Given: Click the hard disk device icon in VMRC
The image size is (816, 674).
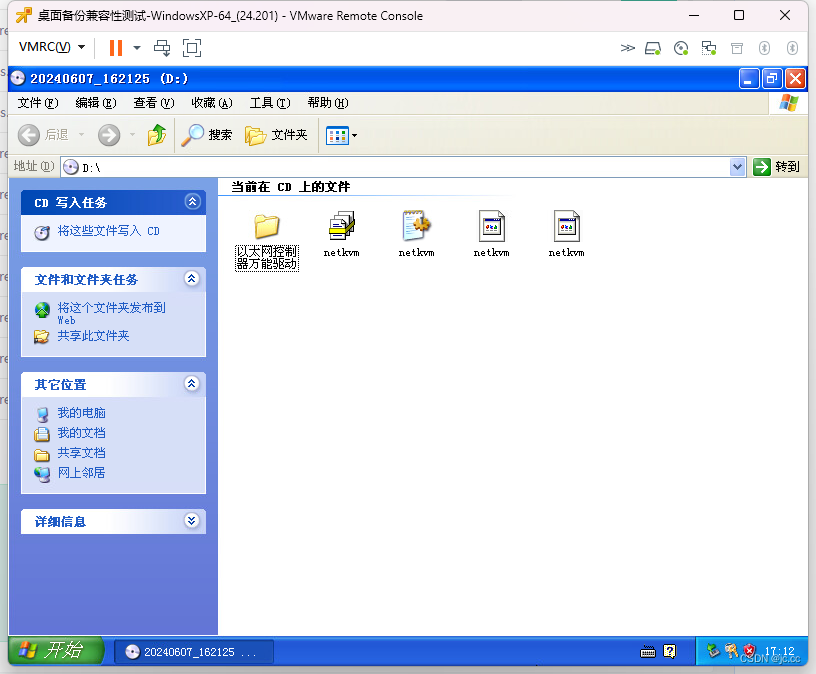Looking at the screenshot, I should pos(653,48).
